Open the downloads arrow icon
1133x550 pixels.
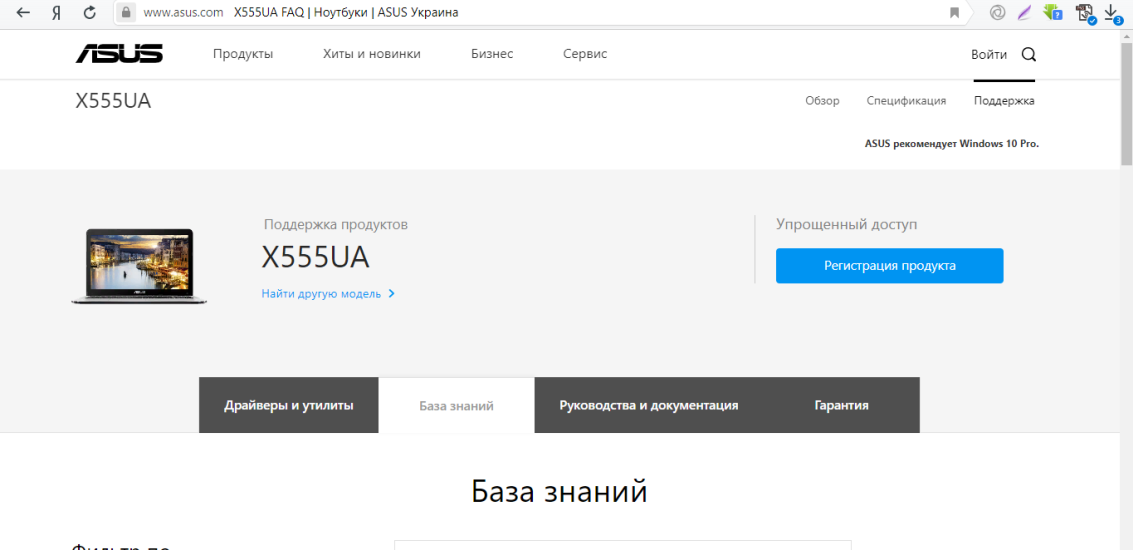pos(1113,13)
